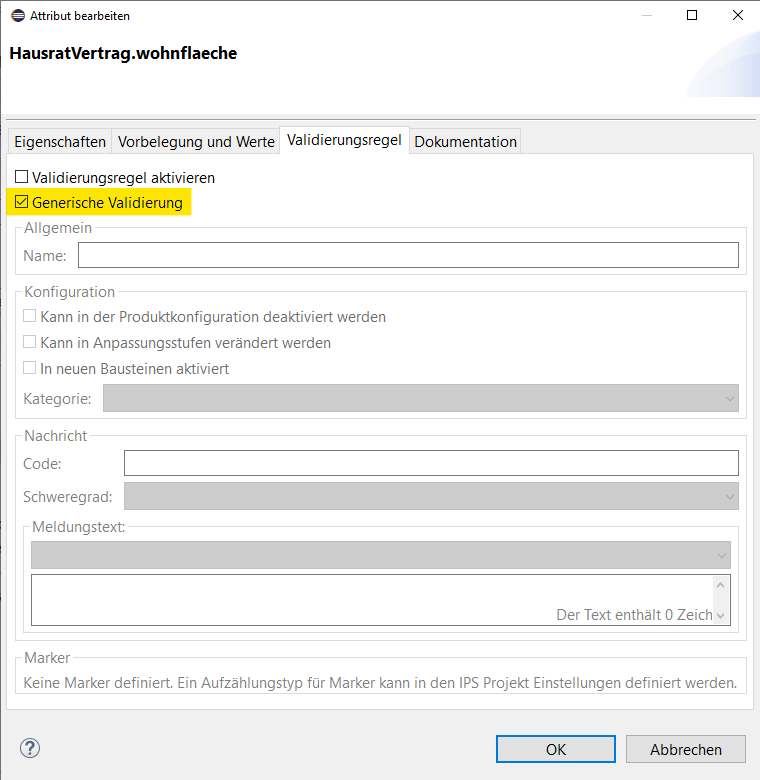Screen dimensions: 760x780
Task: Open the Meldungstext language dropdown
Action: pos(381,555)
